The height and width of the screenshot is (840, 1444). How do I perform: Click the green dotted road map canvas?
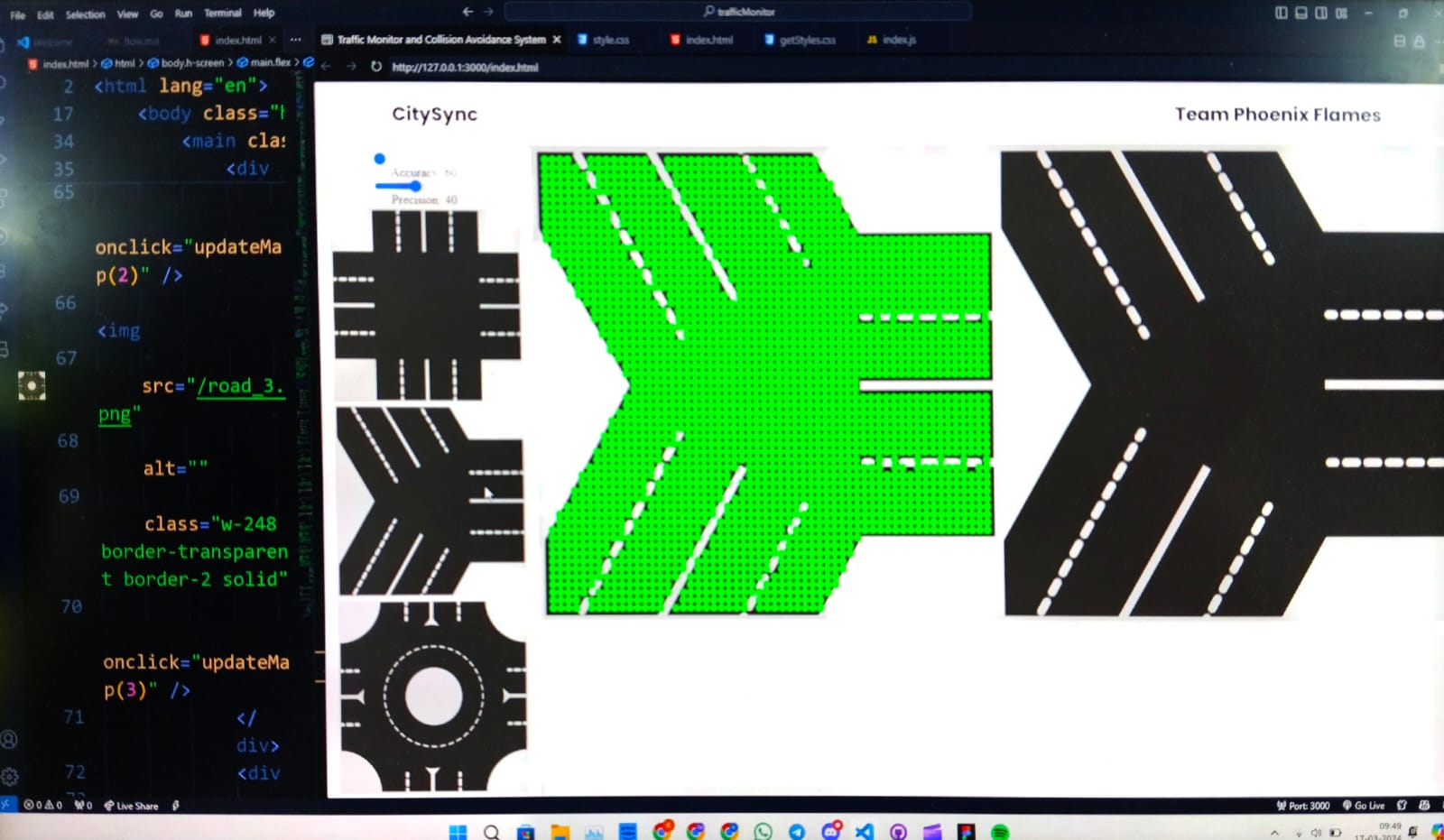tap(767, 383)
